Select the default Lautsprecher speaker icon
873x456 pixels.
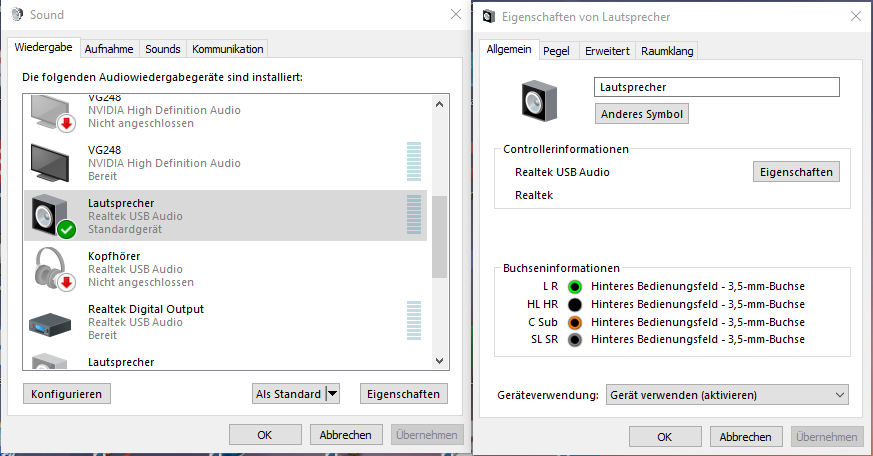point(53,216)
